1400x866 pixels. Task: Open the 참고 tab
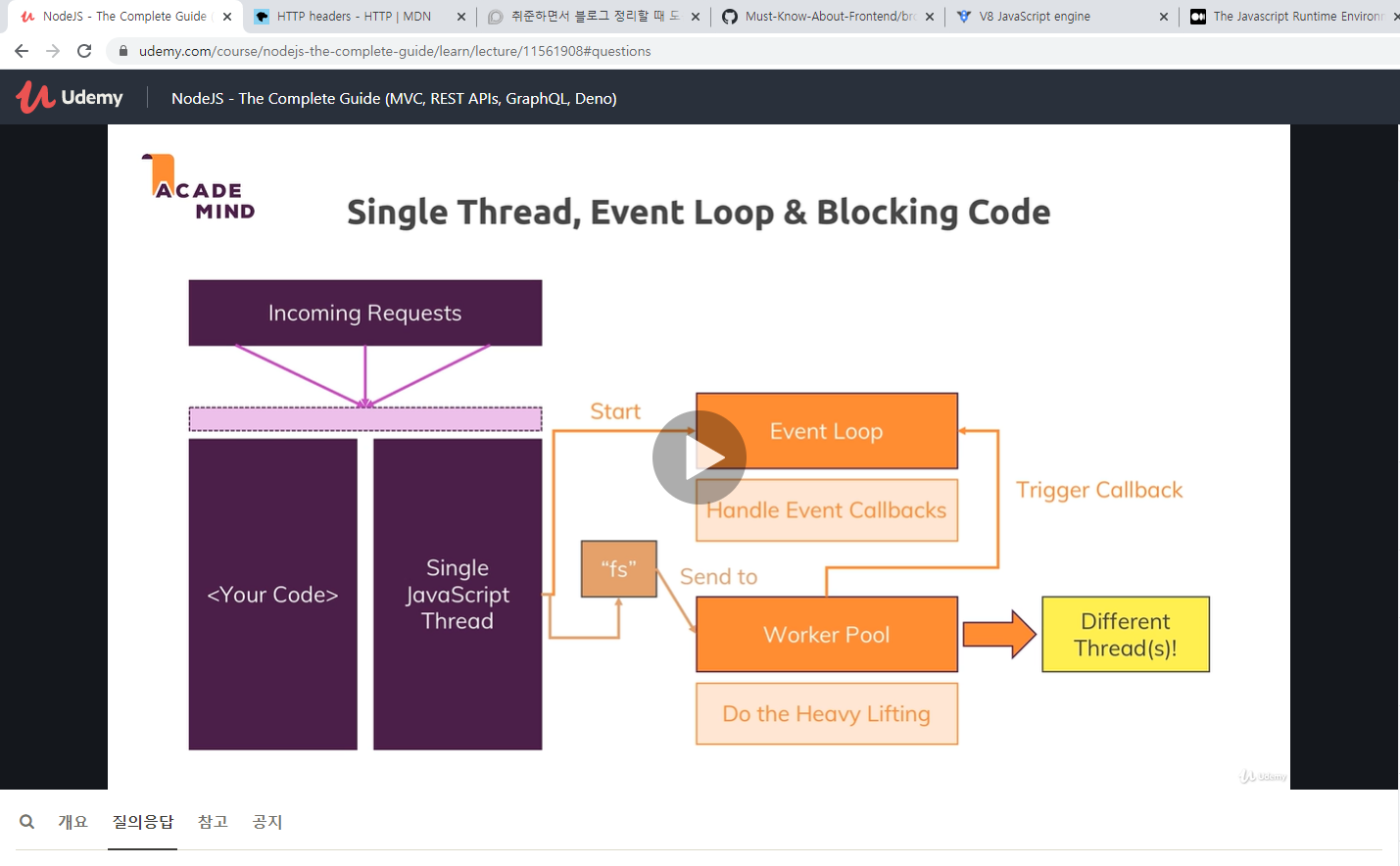coord(213,821)
